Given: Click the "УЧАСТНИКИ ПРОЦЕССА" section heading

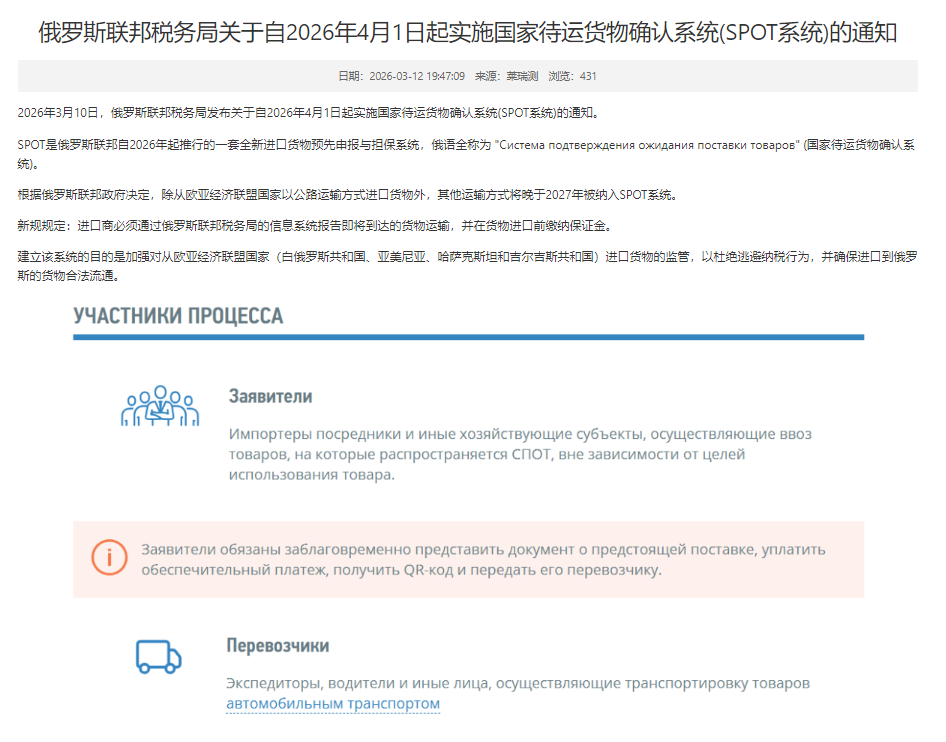Looking at the screenshot, I should tap(178, 316).
